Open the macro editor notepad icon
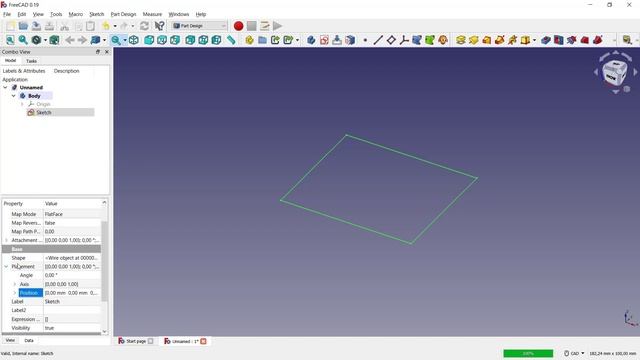This screenshot has width=640, height=360. click(x=264, y=26)
